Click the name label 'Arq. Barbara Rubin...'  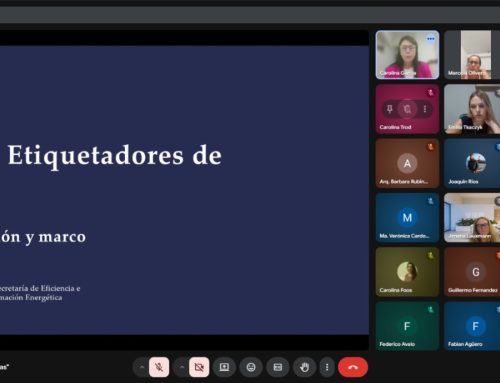click(x=404, y=182)
